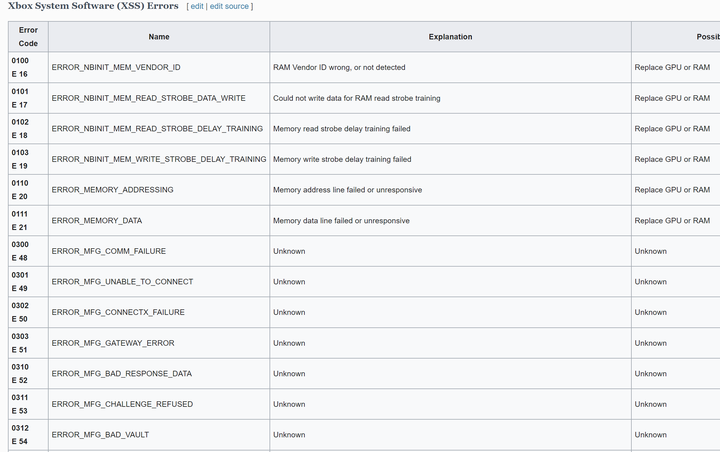Select the ERROR_MEMORY_DATA row name
720x452 pixels.
point(96,220)
